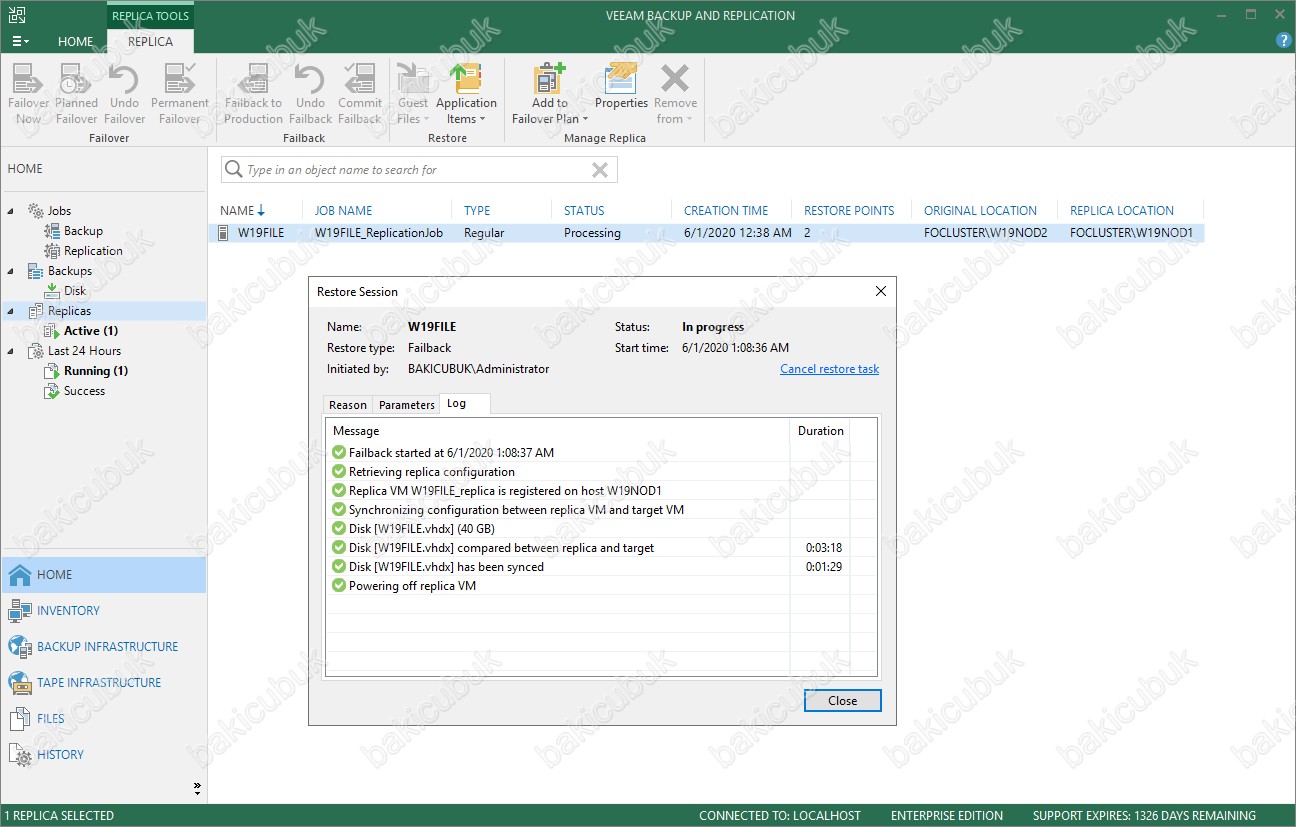This screenshot has width=1296, height=827.
Task: Open replica Properties from the ribbon
Action: click(621, 86)
